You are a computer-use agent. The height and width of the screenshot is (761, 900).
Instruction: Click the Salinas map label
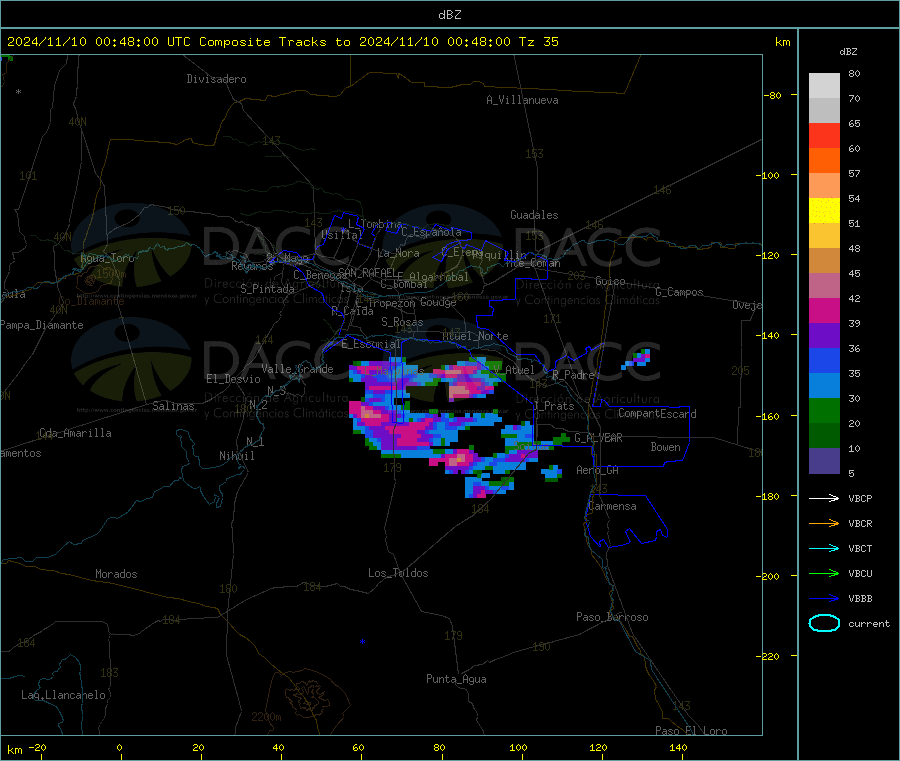pos(173,406)
